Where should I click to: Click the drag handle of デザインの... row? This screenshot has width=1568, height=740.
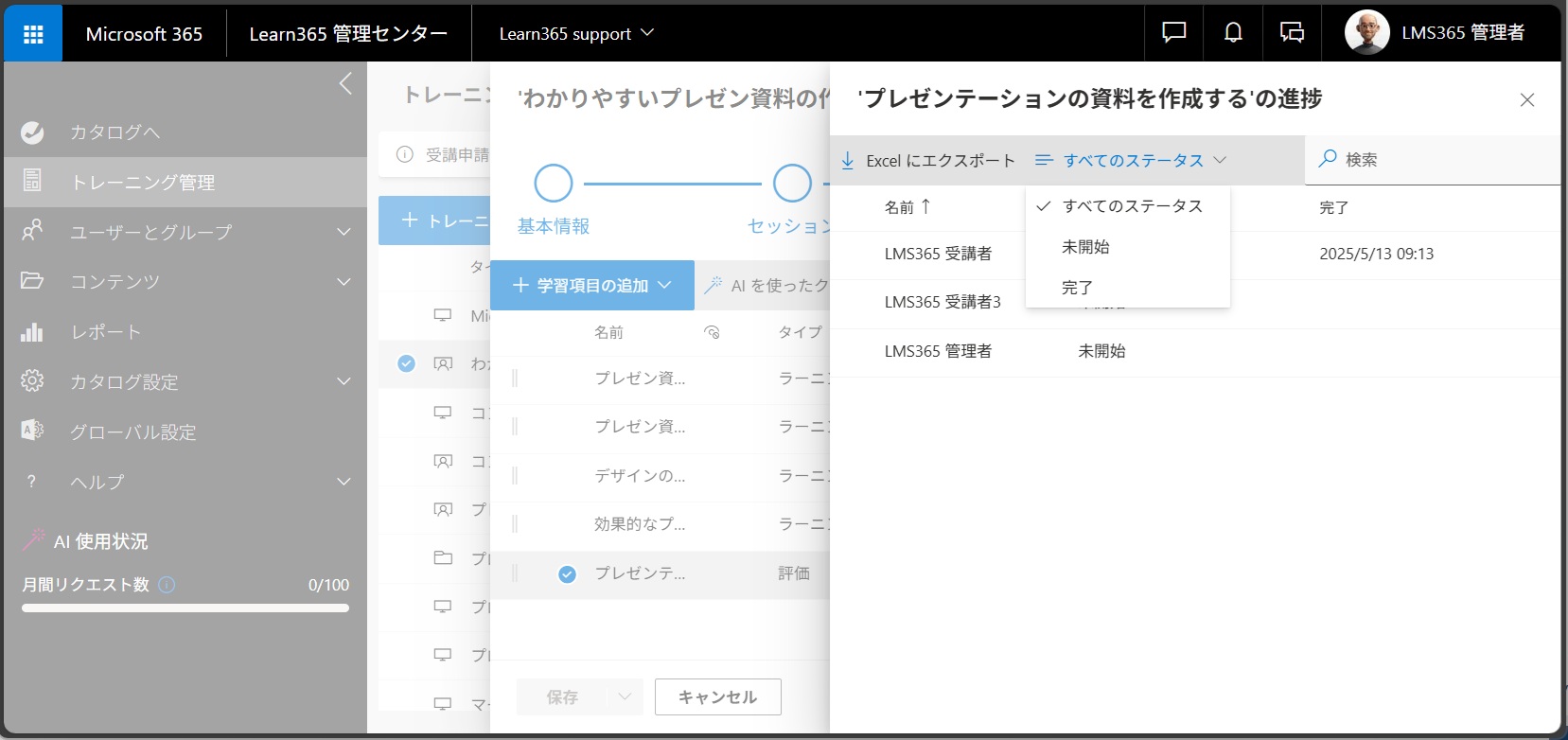[515, 475]
